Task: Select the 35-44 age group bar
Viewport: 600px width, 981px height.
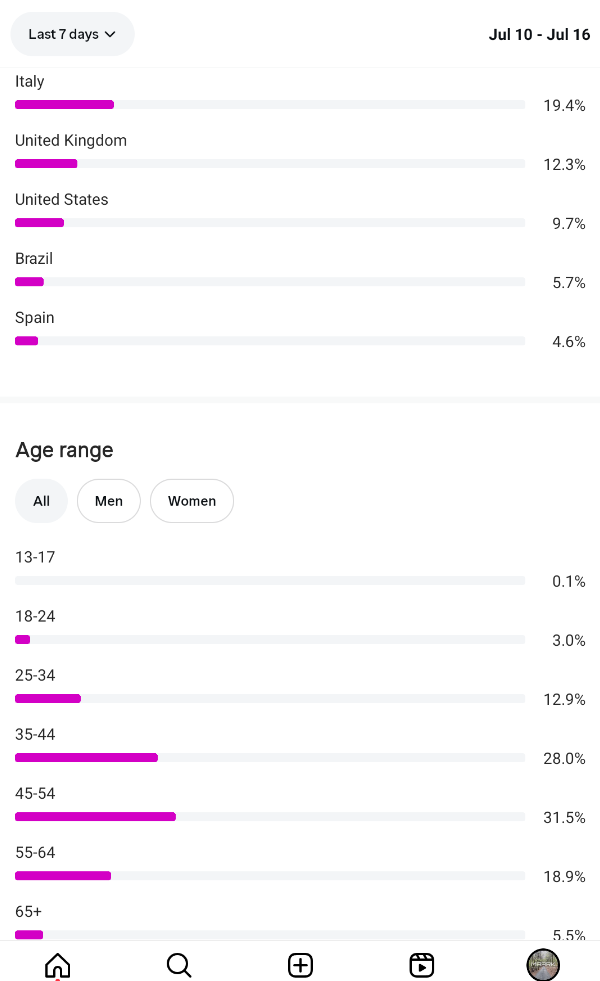Action: point(270,758)
